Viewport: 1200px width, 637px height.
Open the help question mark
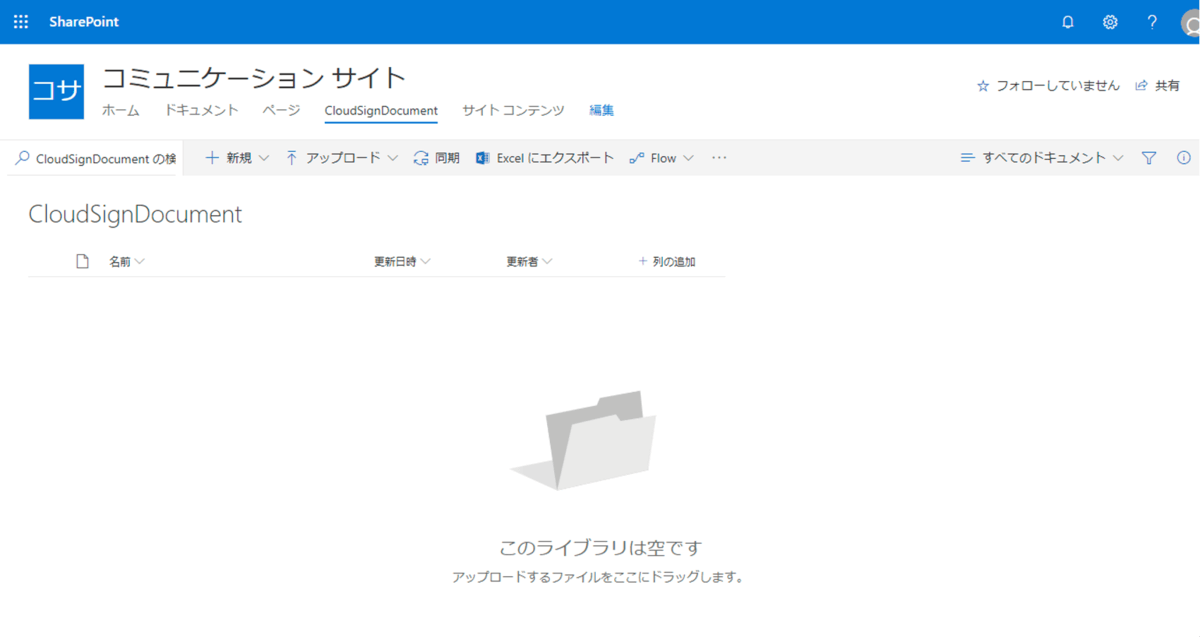click(x=1152, y=22)
